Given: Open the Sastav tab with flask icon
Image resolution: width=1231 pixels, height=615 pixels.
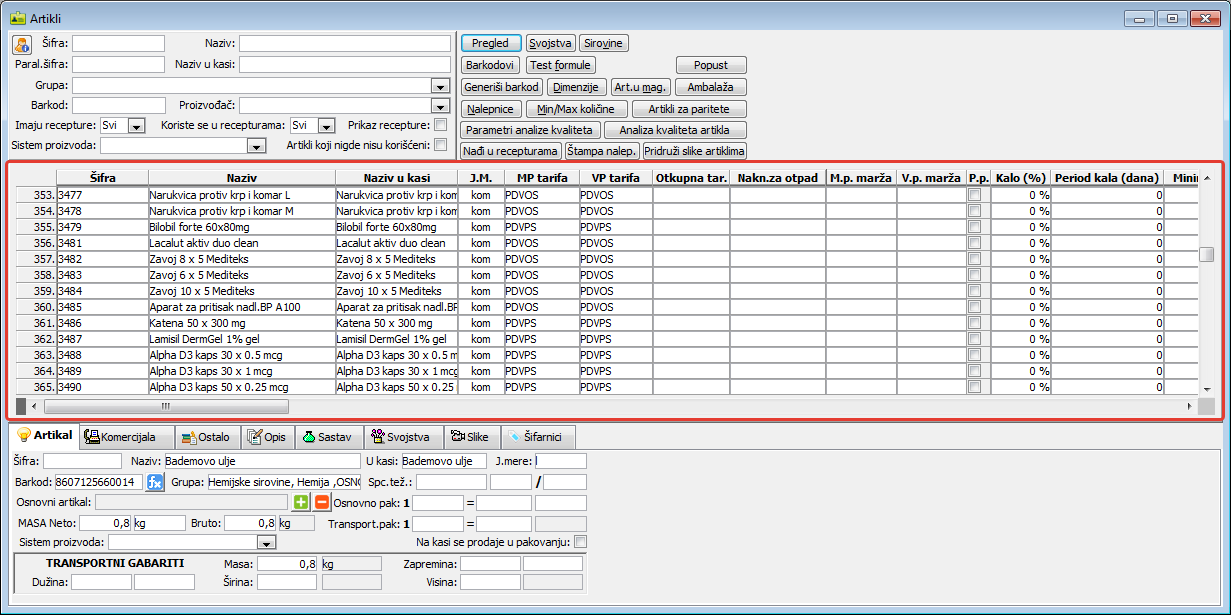Looking at the screenshot, I should [328, 437].
